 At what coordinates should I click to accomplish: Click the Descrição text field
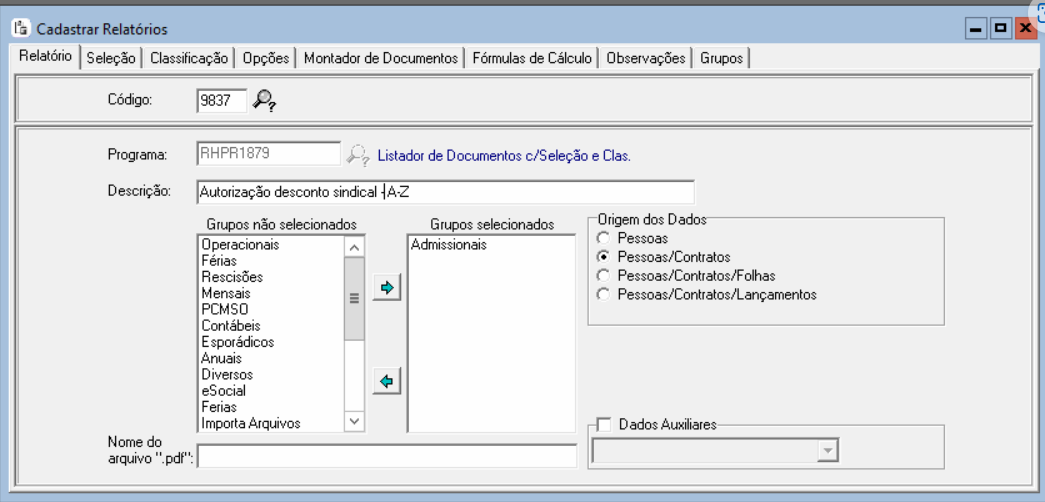(x=444, y=191)
